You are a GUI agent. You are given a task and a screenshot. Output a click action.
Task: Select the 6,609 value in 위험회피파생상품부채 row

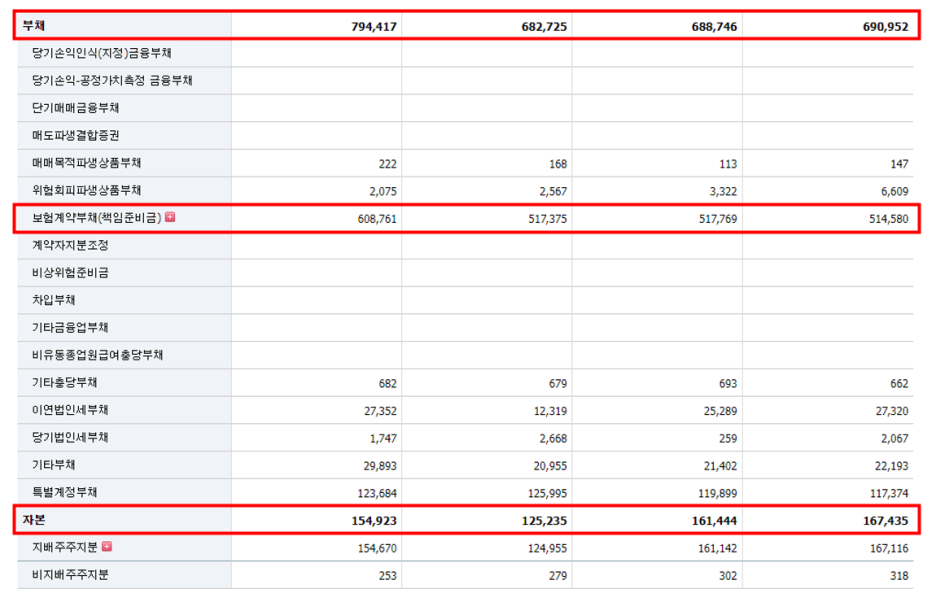click(894, 192)
